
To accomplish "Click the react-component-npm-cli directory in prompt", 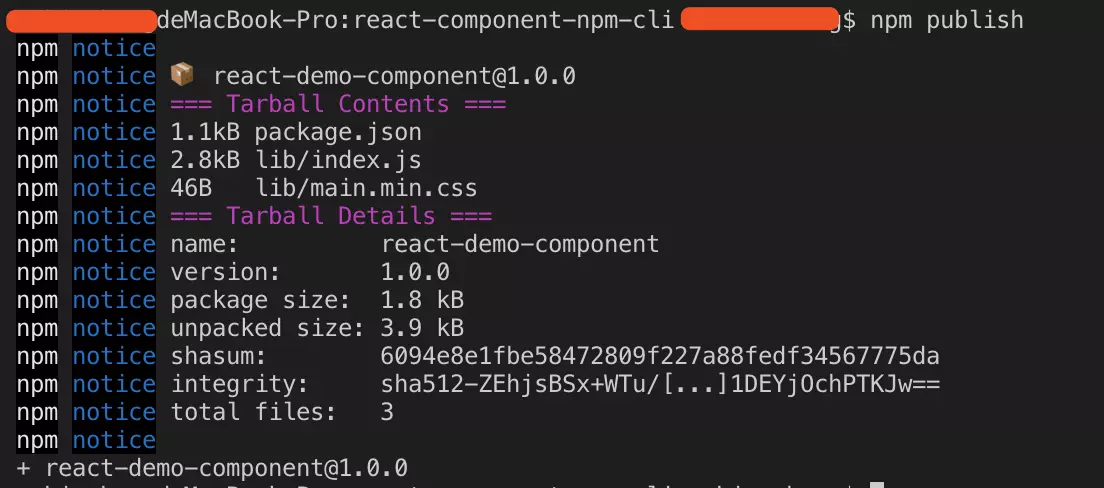I will [513, 20].
